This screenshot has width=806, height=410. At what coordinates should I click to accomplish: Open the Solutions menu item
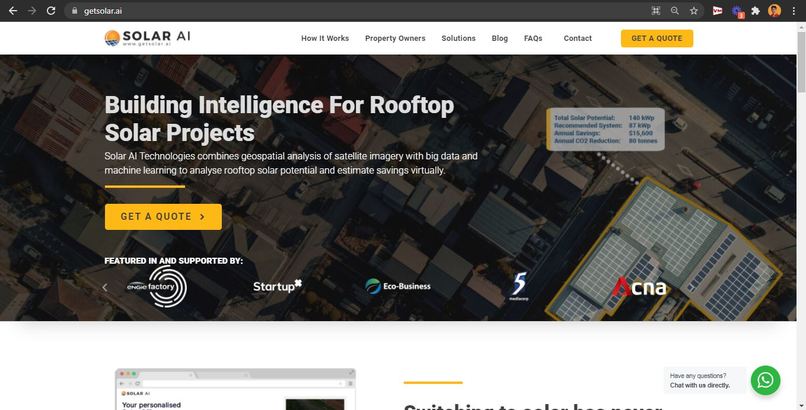pyautogui.click(x=458, y=38)
